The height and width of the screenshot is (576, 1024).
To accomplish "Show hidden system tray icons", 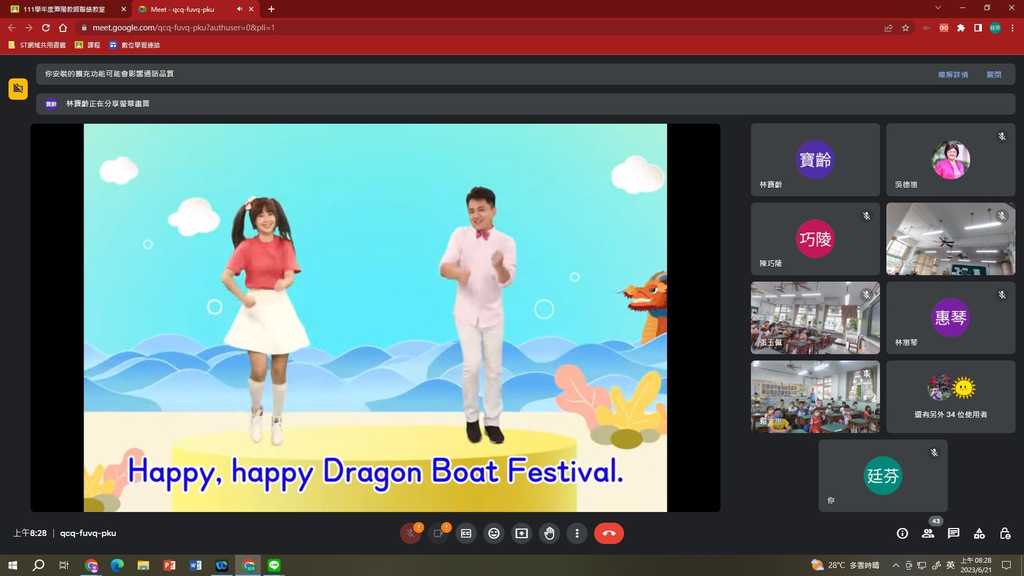I will point(895,565).
